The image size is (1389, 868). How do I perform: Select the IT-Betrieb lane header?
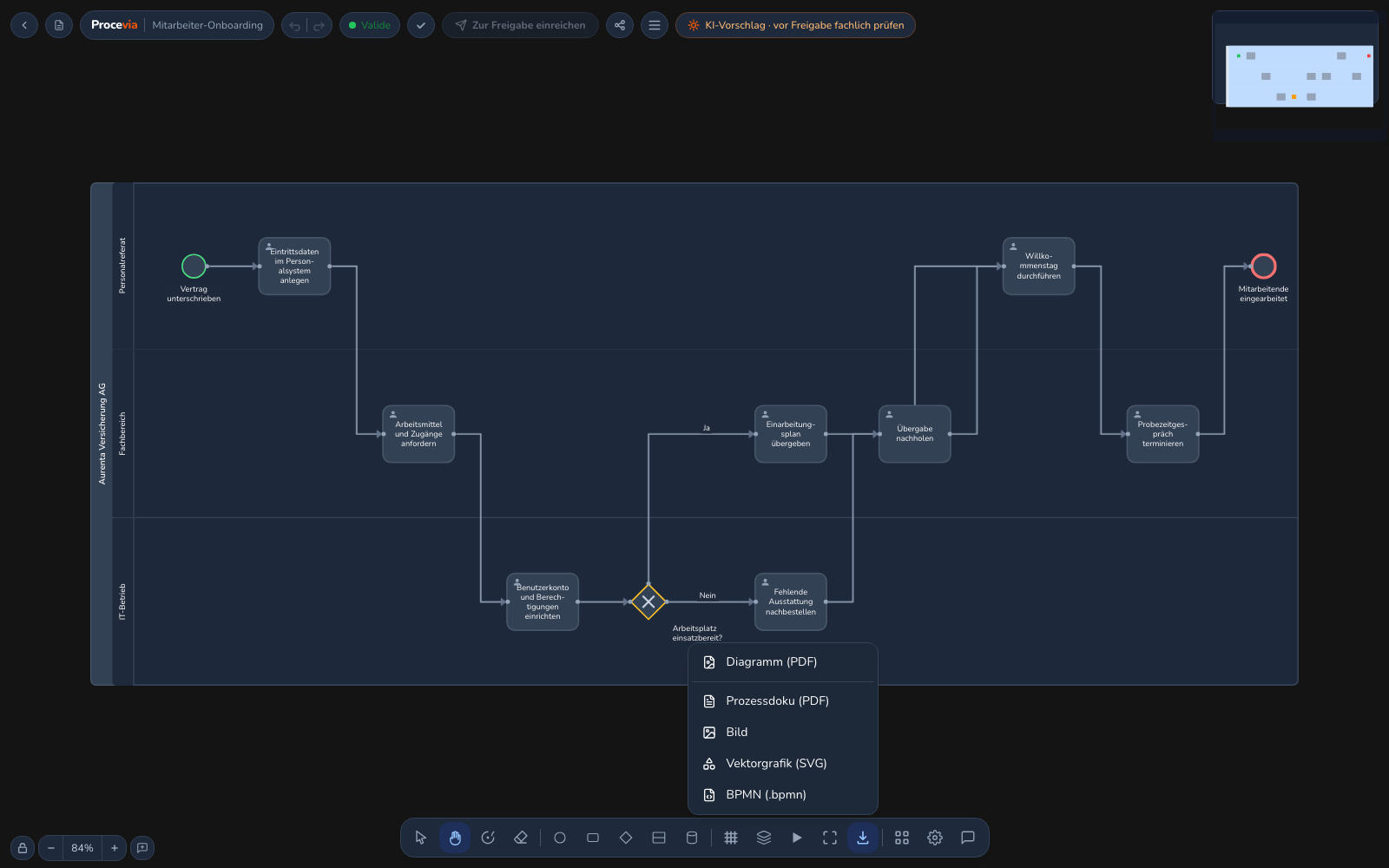tap(122, 602)
